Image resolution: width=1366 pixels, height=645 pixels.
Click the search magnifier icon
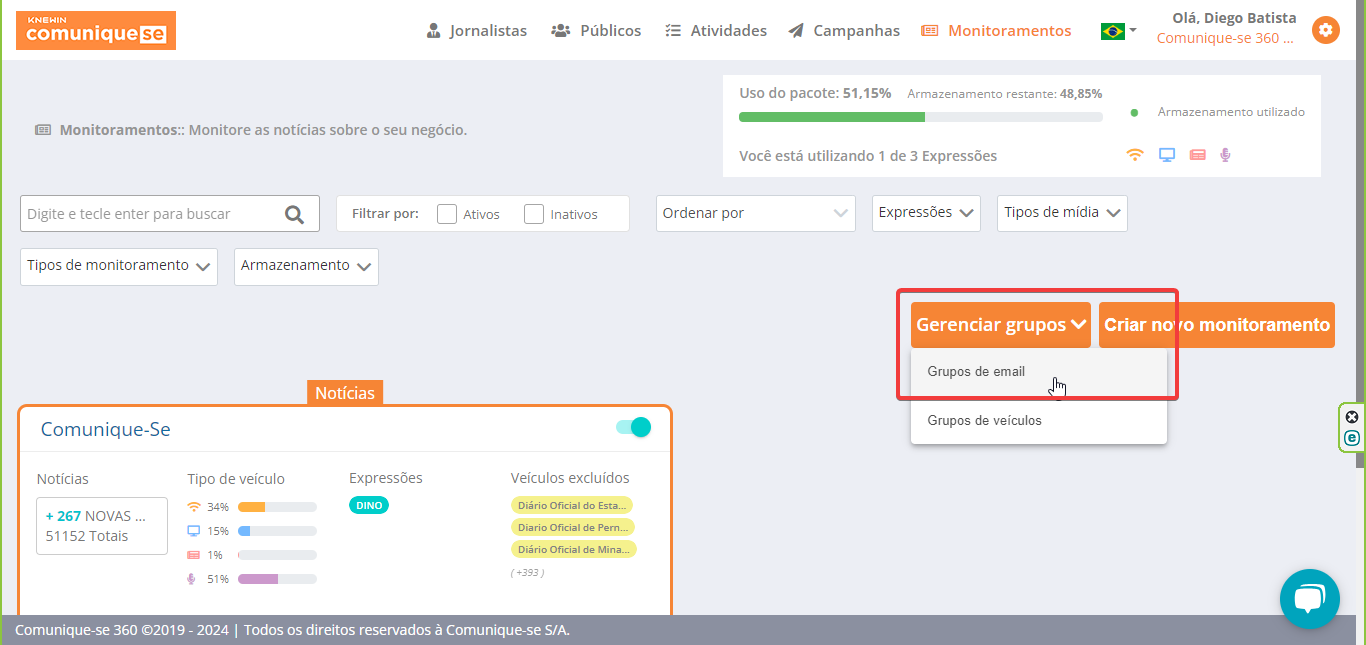pos(294,214)
